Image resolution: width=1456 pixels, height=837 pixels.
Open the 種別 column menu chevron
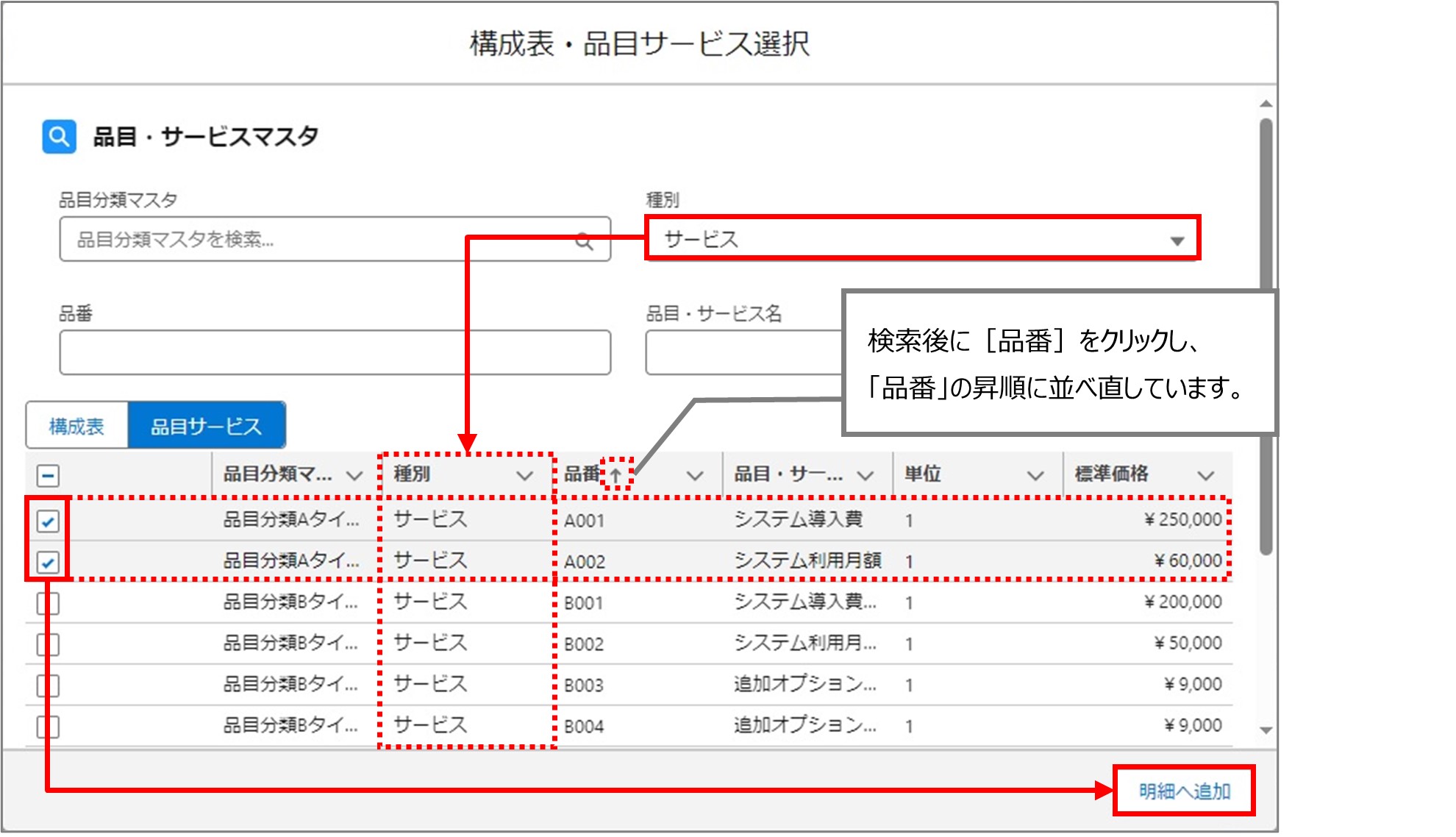click(x=524, y=476)
